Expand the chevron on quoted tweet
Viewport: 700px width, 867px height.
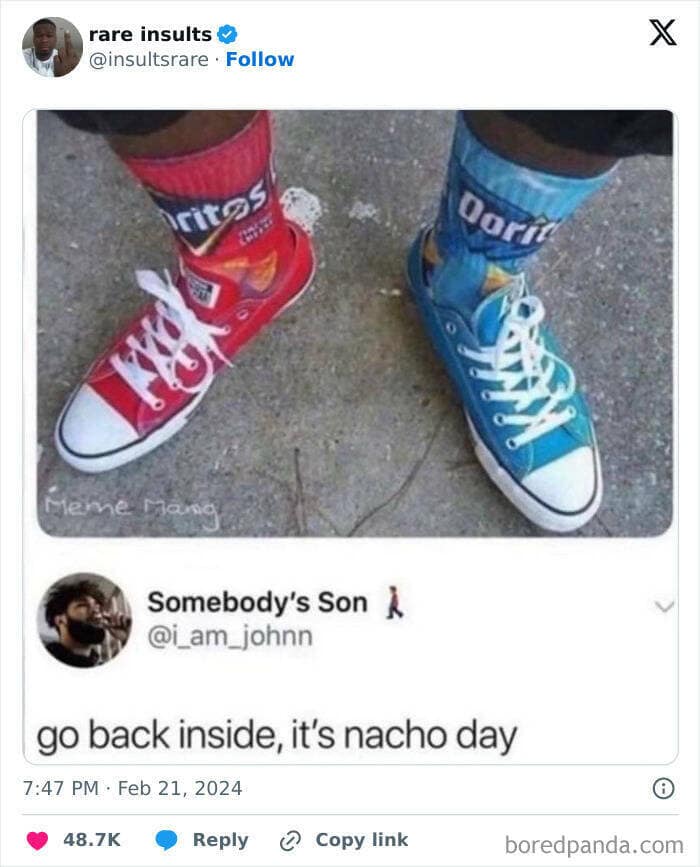click(x=664, y=606)
